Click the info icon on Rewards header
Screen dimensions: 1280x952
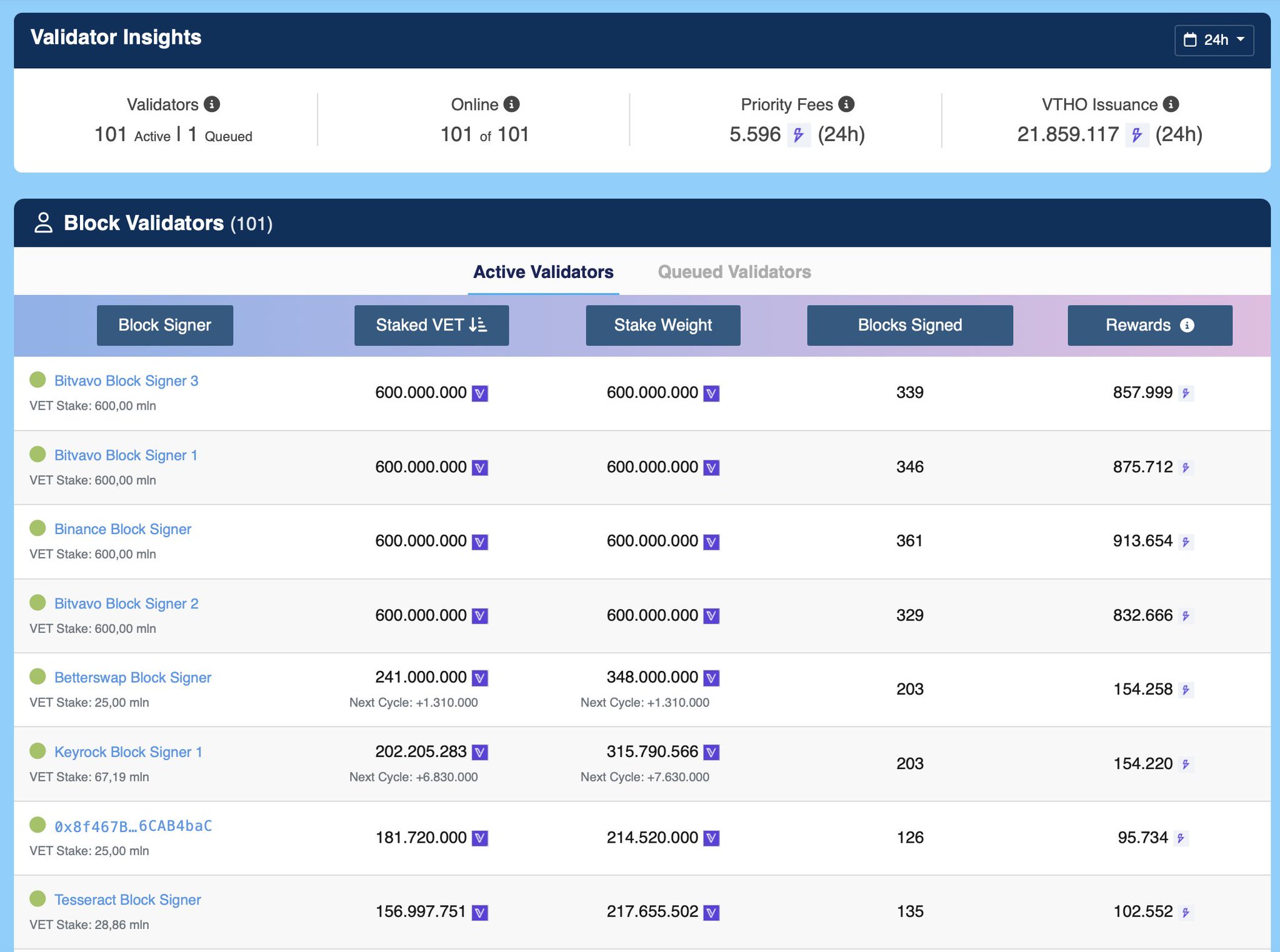click(x=1186, y=325)
